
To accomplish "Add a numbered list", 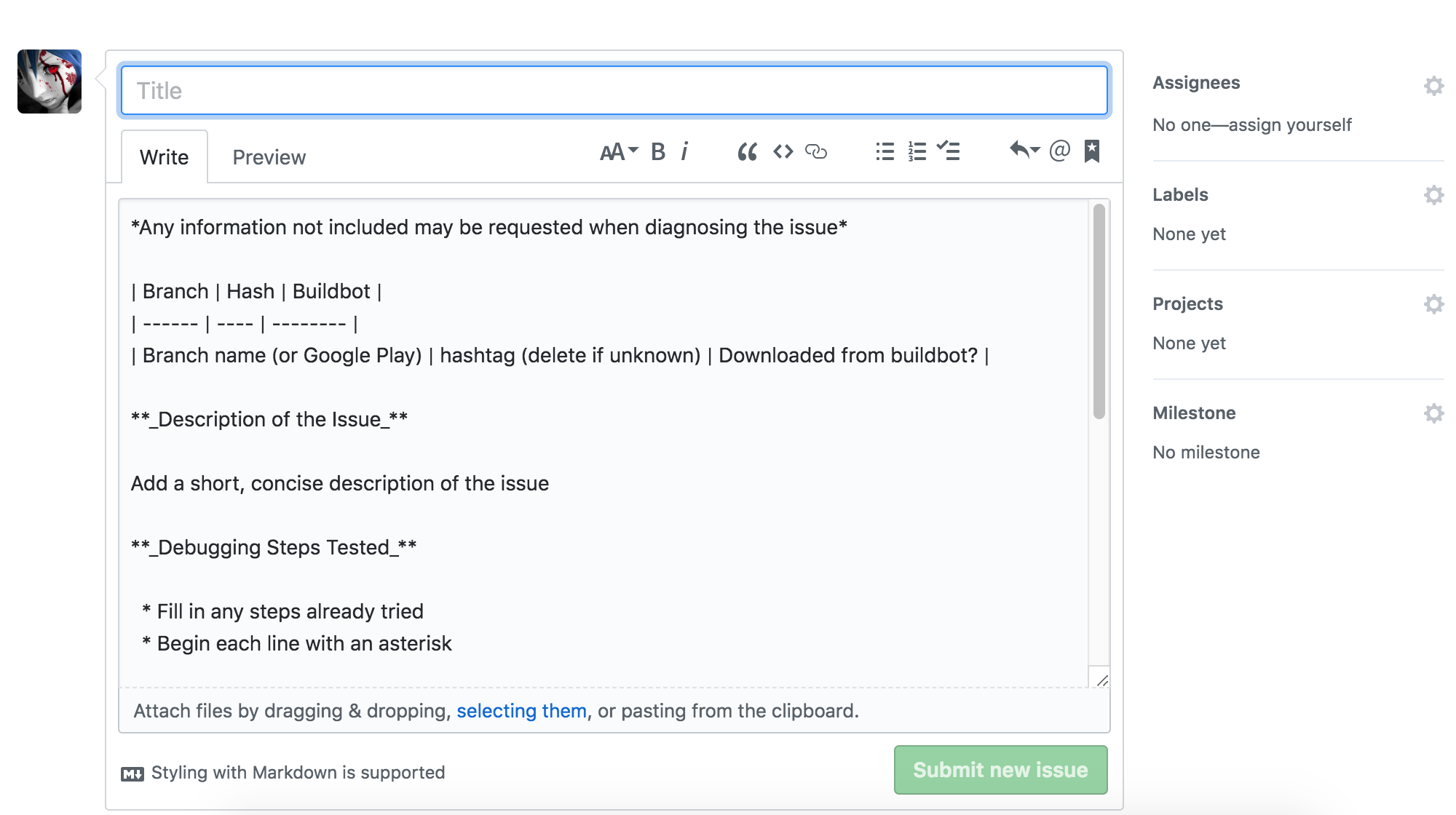I will point(917,151).
